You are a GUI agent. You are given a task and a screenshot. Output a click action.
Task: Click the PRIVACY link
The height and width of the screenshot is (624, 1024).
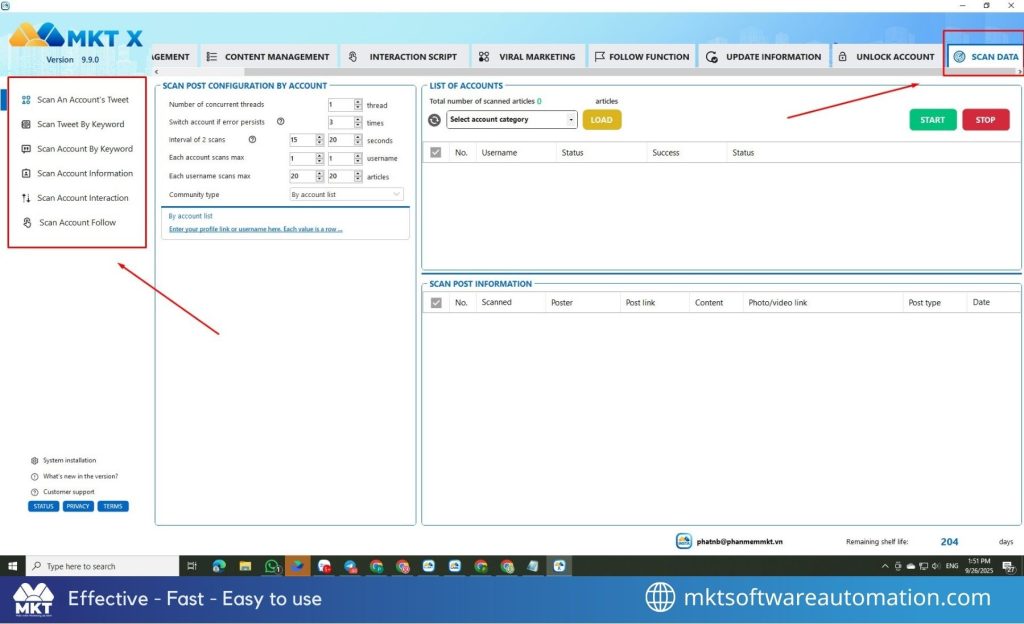tap(77, 506)
